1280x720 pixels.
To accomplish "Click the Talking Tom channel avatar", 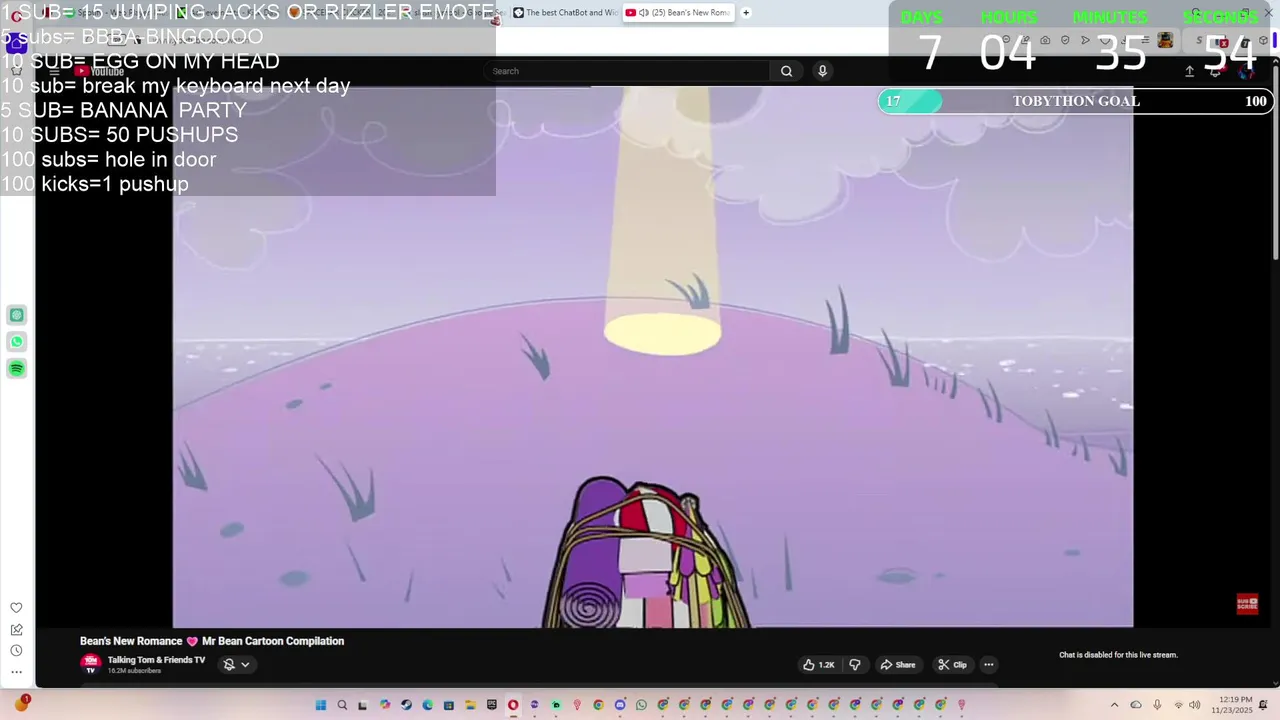I will coord(91,664).
